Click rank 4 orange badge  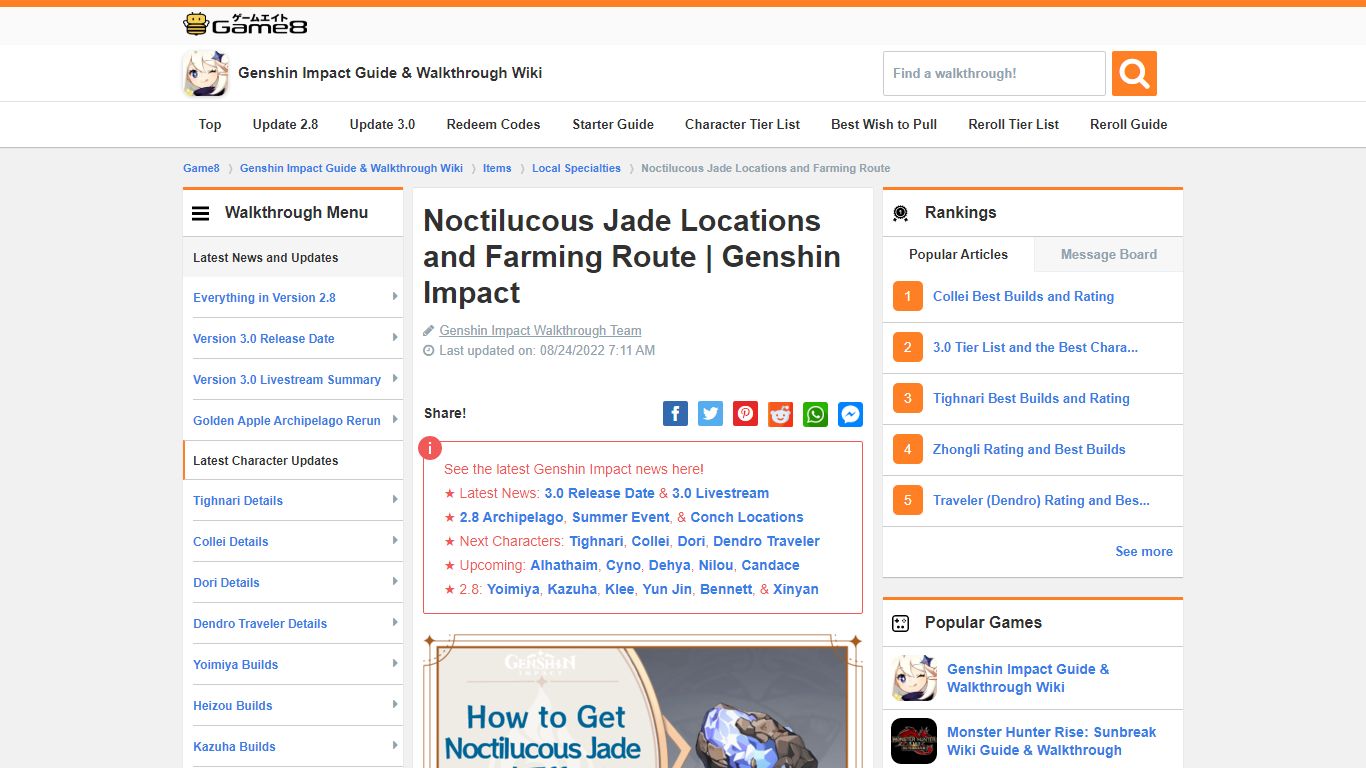click(908, 449)
